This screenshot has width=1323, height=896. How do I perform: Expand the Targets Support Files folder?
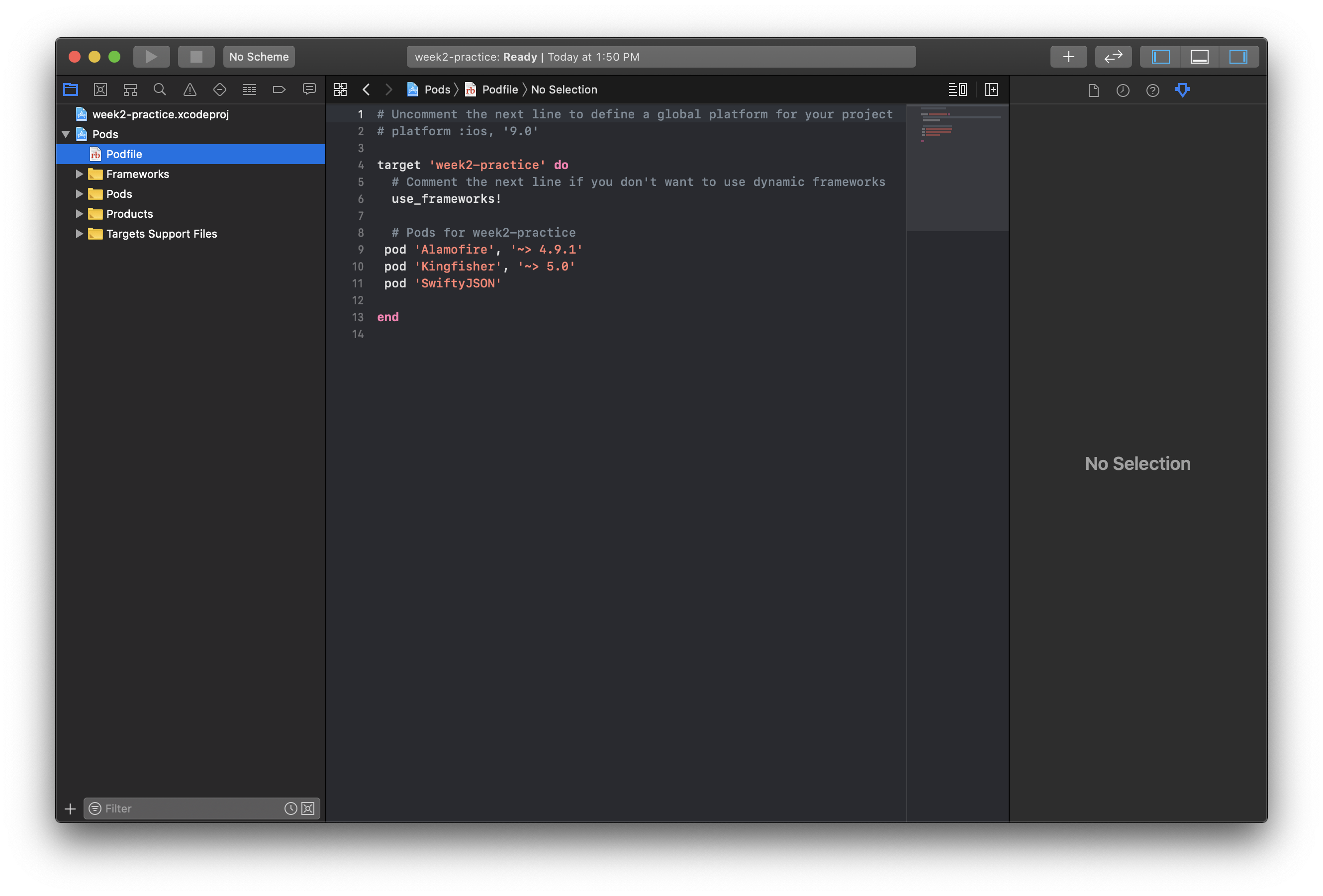tap(80, 234)
